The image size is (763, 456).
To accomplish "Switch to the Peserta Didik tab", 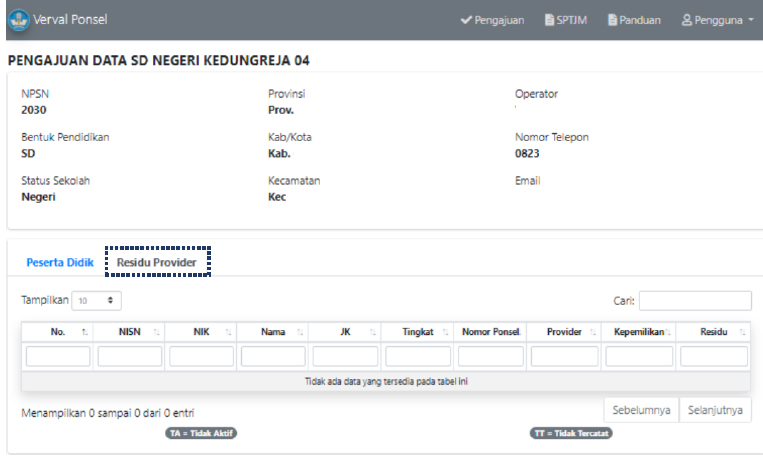I will [x=60, y=262].
